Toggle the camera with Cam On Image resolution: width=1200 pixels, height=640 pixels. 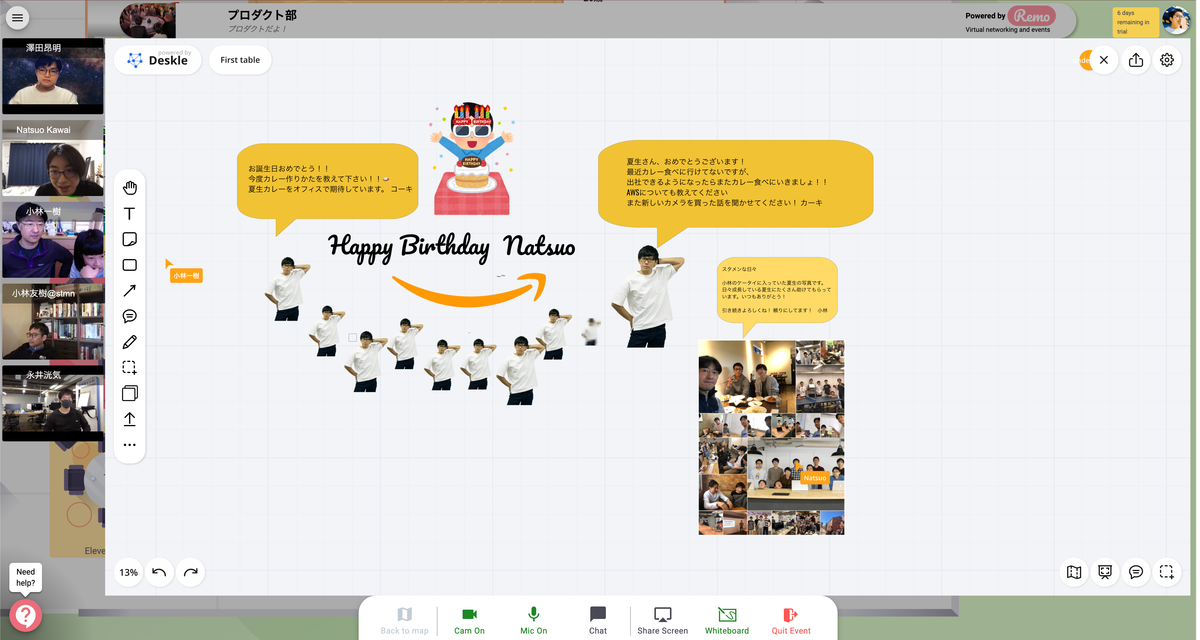[469, 619]
